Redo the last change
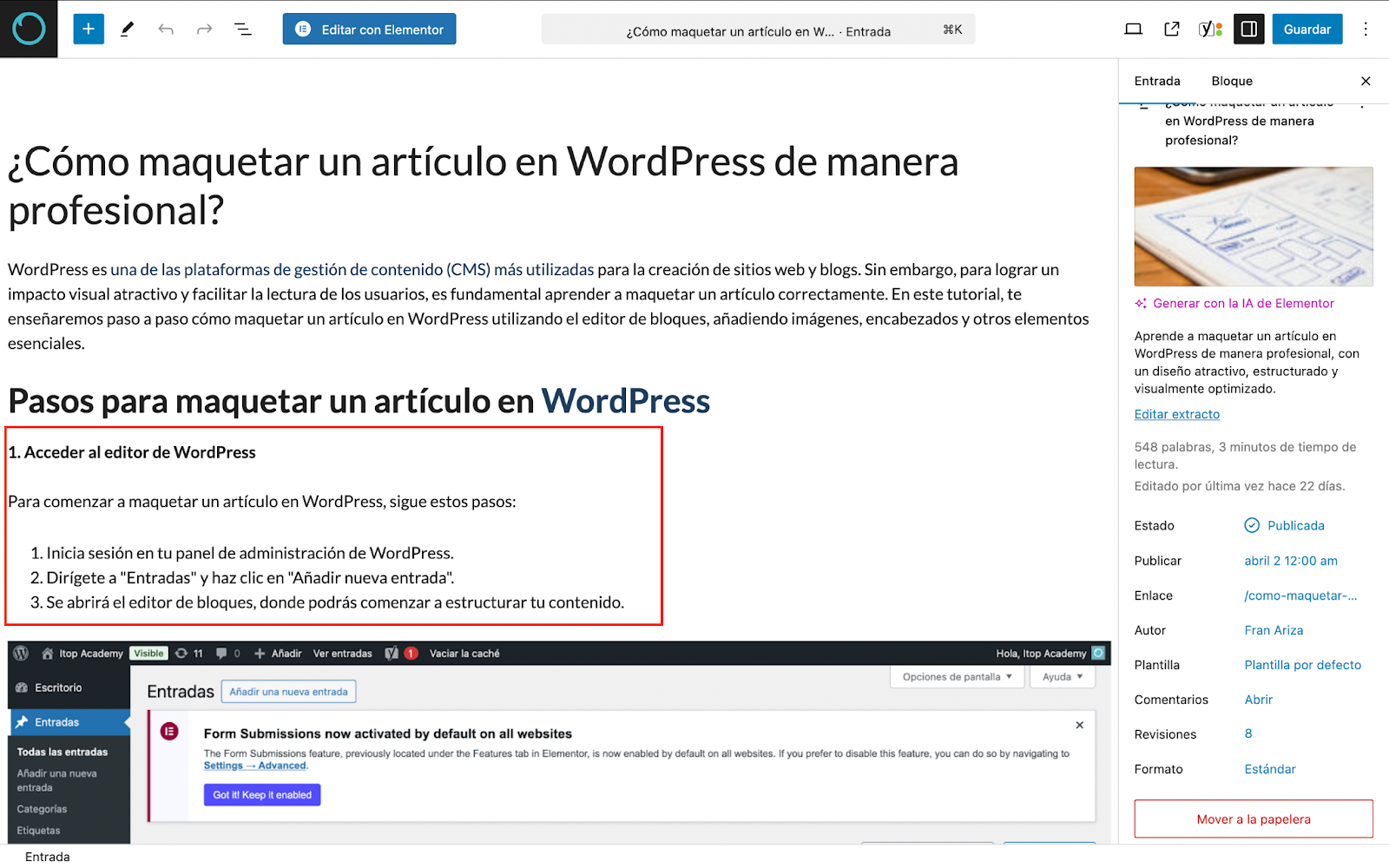The width and height of the screenshot is (1389, 868). click(x=204, y=30)
